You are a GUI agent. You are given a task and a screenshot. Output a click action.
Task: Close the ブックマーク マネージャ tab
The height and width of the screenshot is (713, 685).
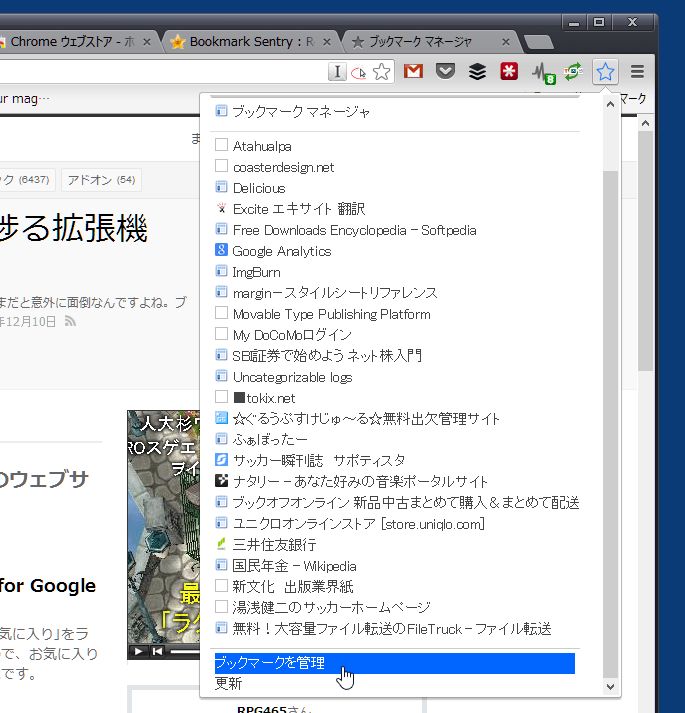(506, 42)
